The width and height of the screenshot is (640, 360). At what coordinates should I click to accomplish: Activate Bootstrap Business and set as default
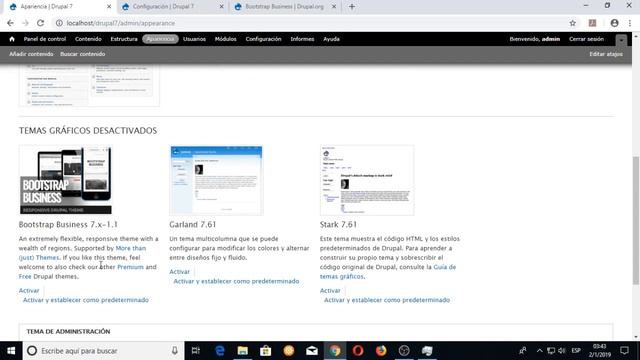[86, 300]
